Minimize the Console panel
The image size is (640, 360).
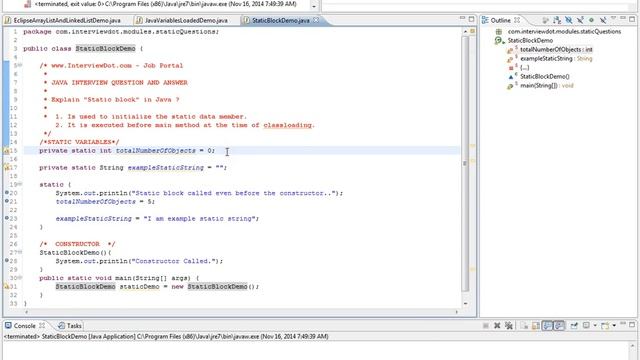pos(622,323)
